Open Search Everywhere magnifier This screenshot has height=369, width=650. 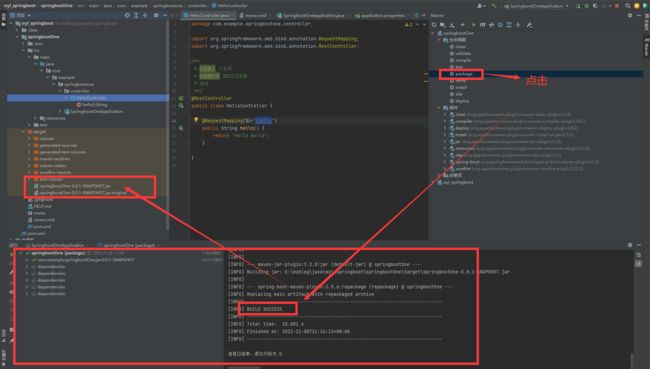628,6
